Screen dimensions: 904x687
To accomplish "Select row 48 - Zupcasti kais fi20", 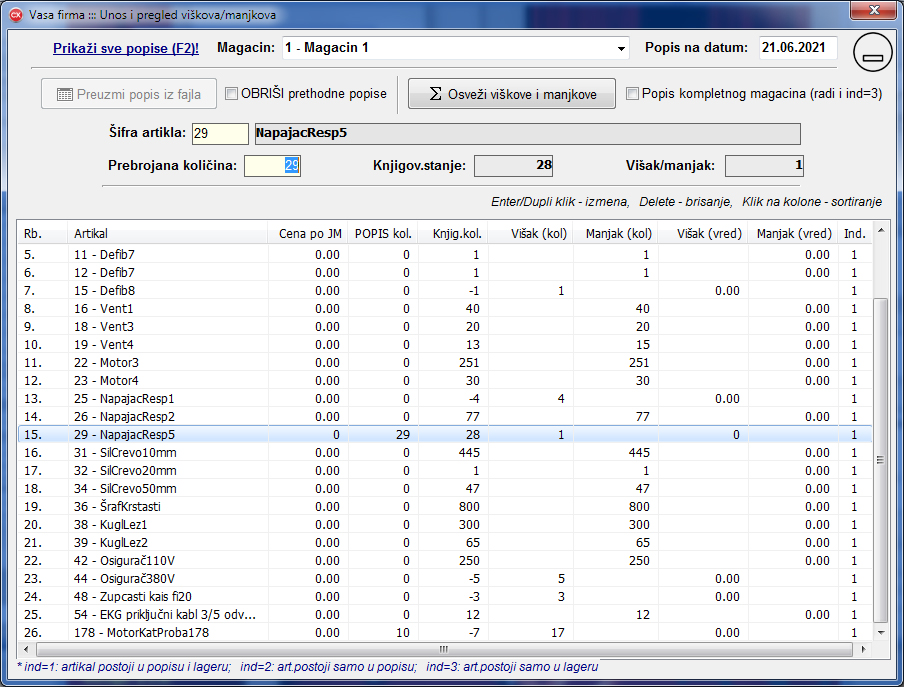I will coord(445,597).
